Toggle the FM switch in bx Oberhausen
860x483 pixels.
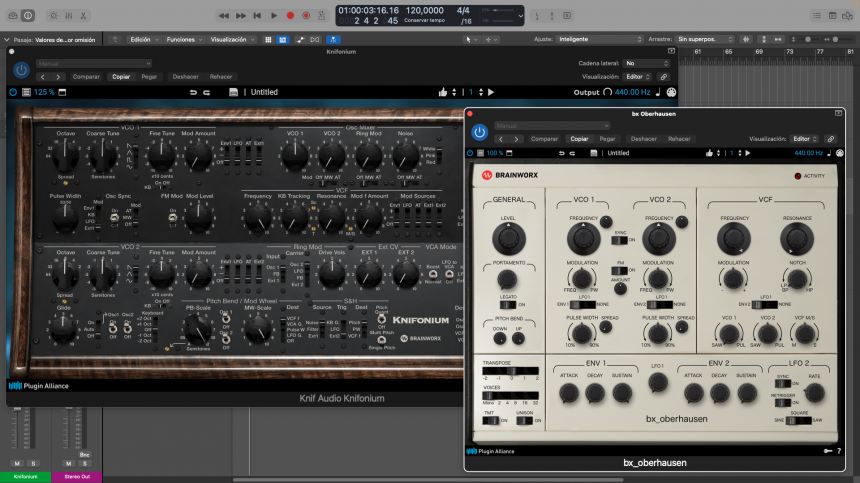620,270
